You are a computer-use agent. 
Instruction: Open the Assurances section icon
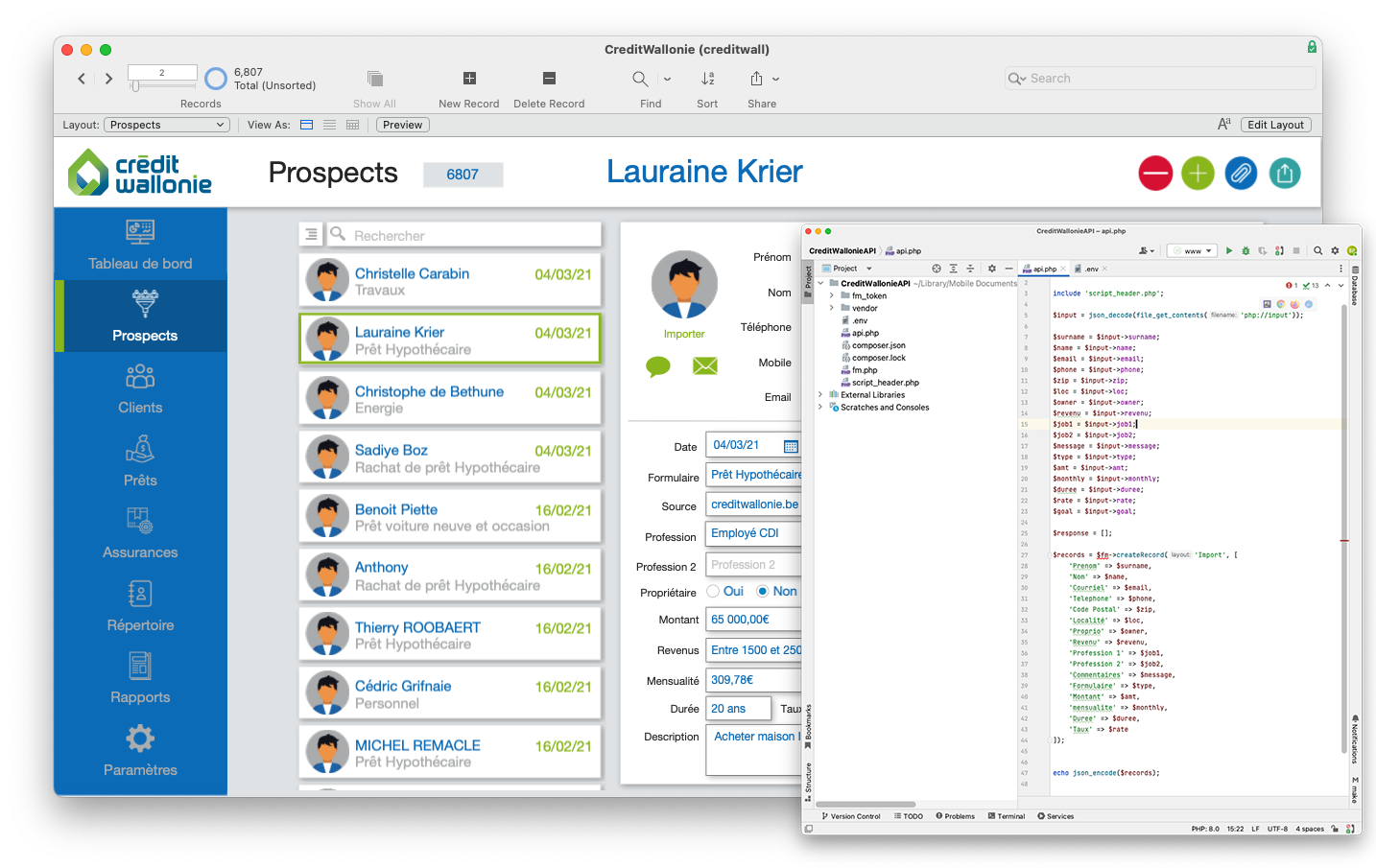pyautogui.click(x=140, y=520)
